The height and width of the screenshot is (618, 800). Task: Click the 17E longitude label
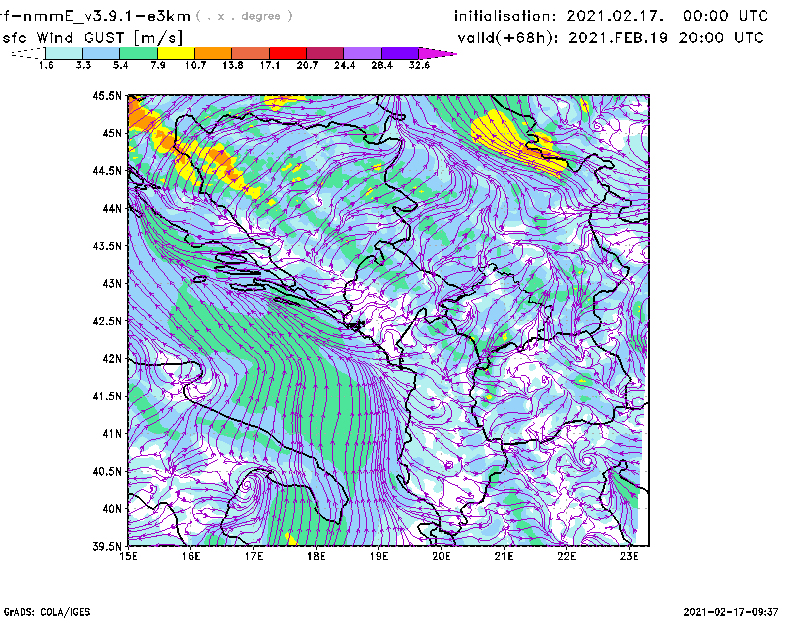tap(254, 557)
